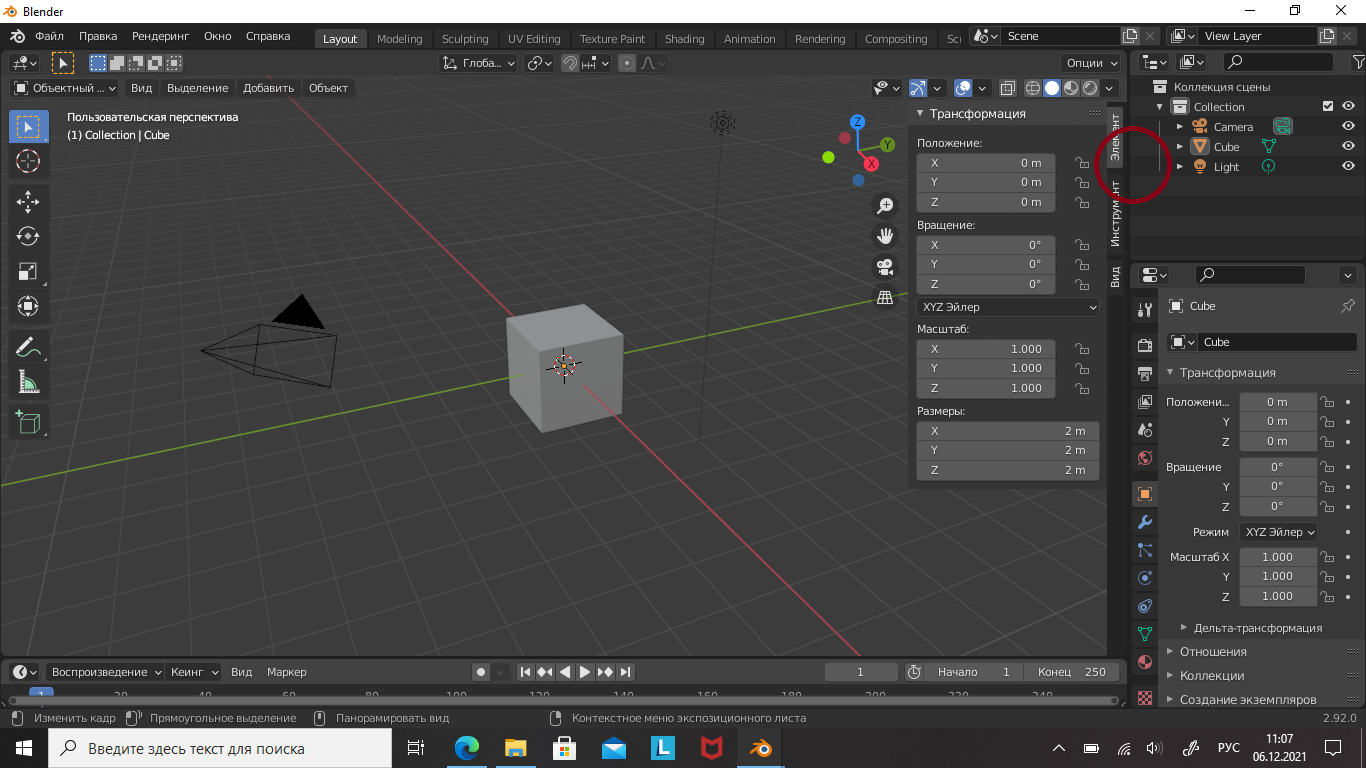Image resolution: width=1366 pixels, height=768 pixels.
Task: Click the Добавить menu button
Action: [x=268, y=88]
